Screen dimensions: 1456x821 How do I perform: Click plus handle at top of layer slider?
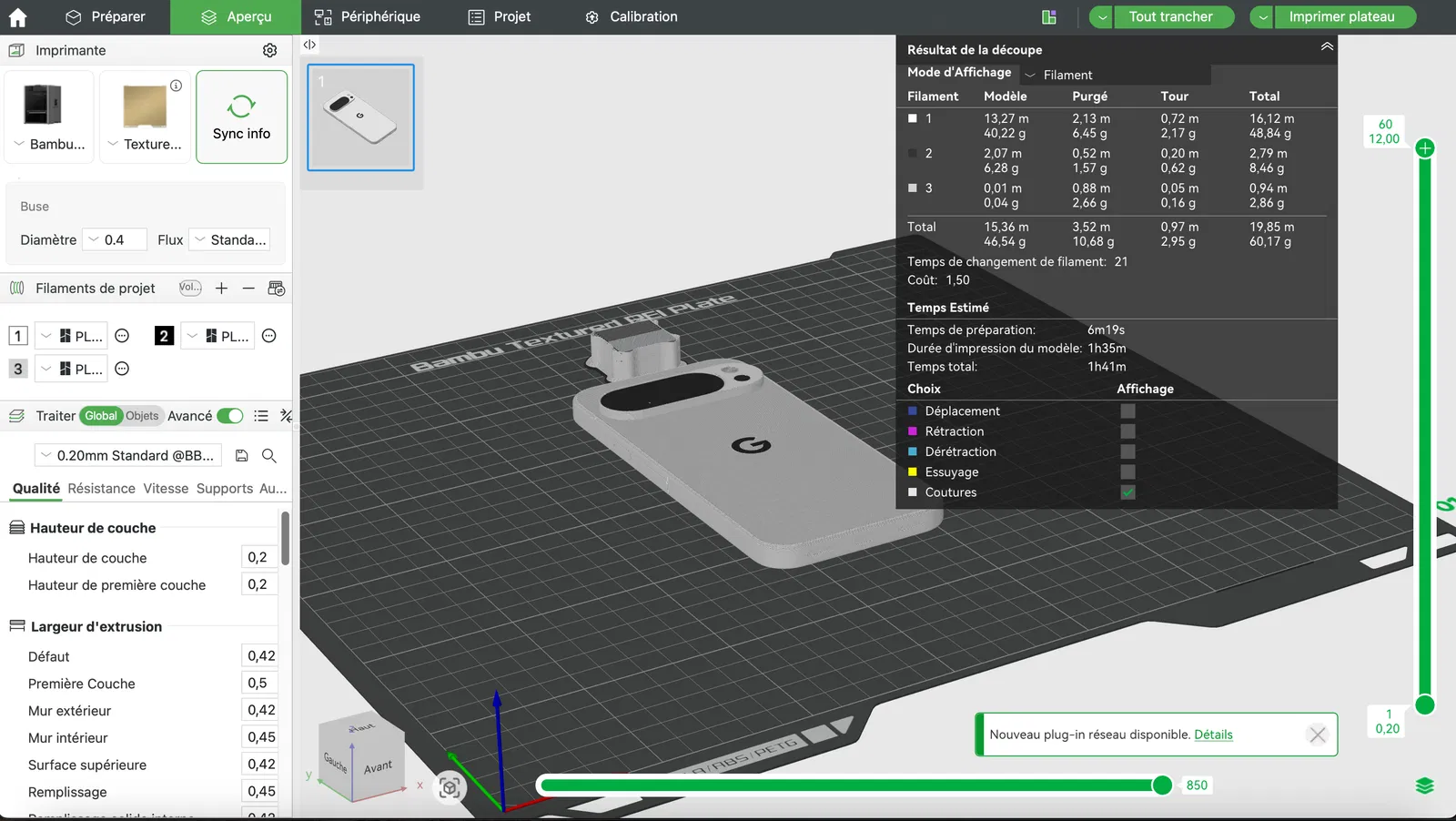point(1425,148)
